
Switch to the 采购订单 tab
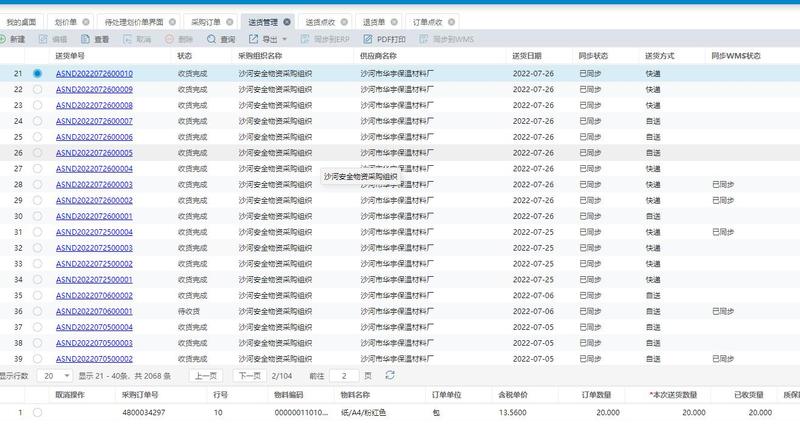click(x=206, y=22)
